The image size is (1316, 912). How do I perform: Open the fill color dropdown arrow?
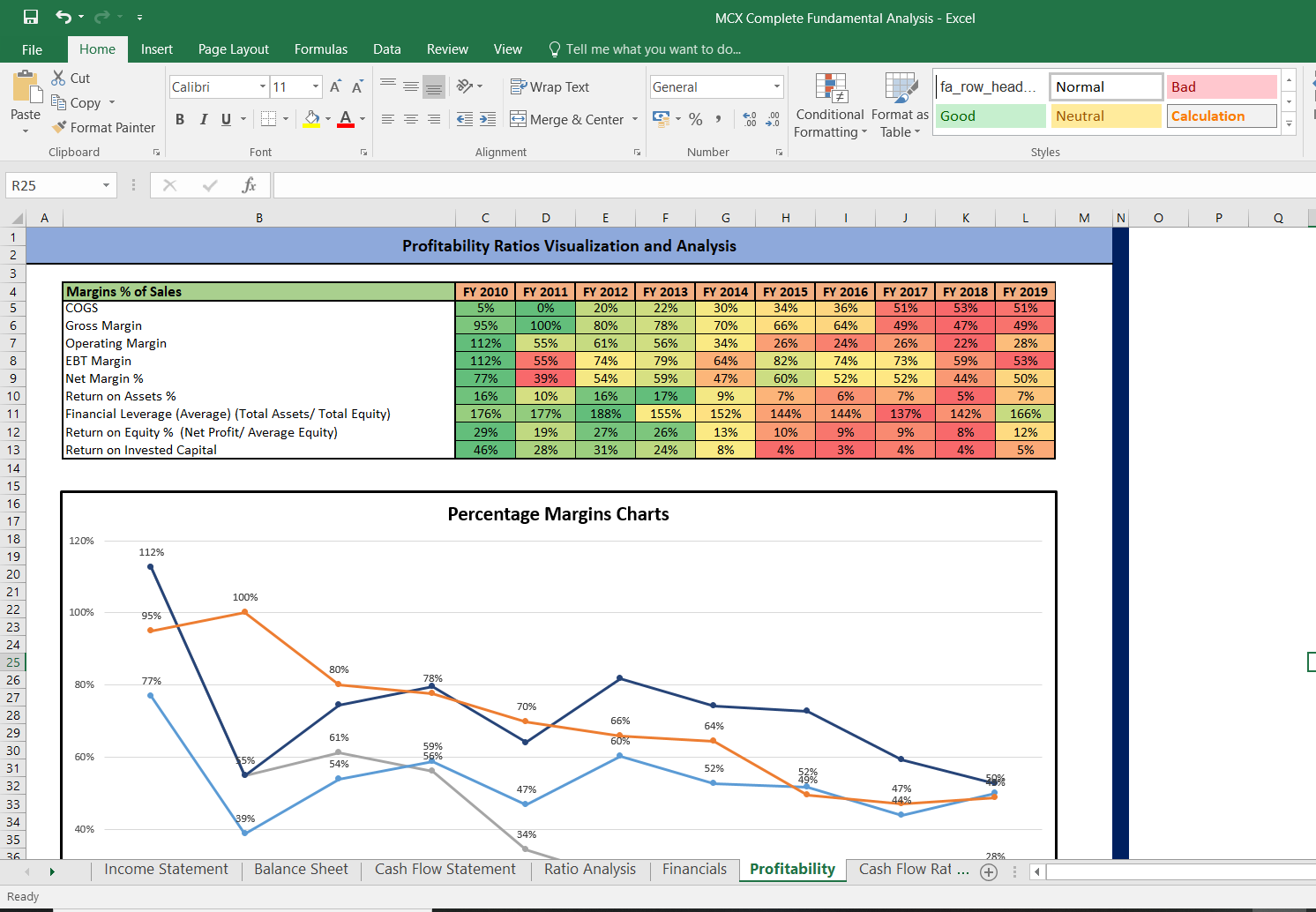[328, 119]
